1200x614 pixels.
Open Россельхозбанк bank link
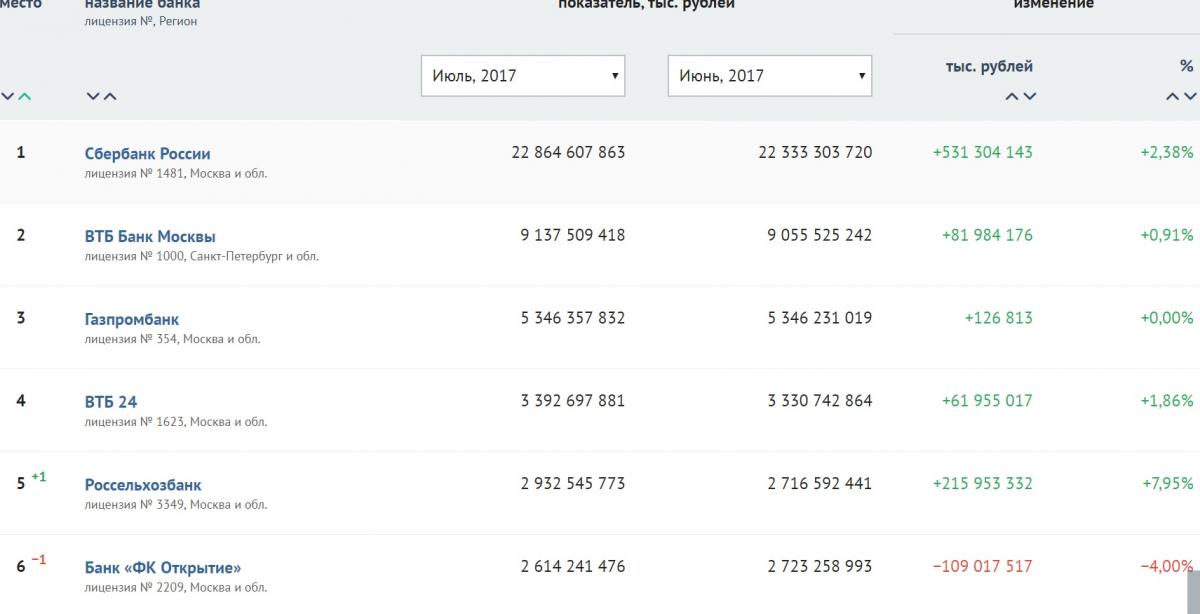(x=143, y=485)
